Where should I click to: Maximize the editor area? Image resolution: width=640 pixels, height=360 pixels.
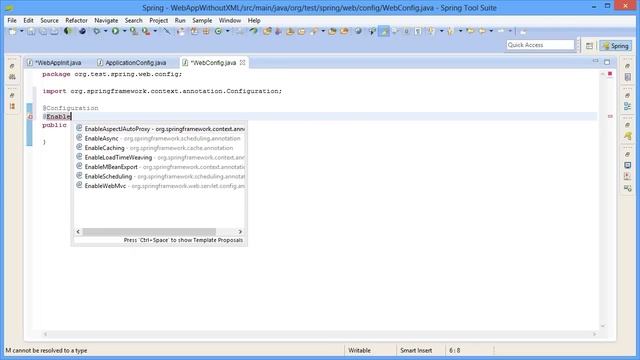pos(607,62)
